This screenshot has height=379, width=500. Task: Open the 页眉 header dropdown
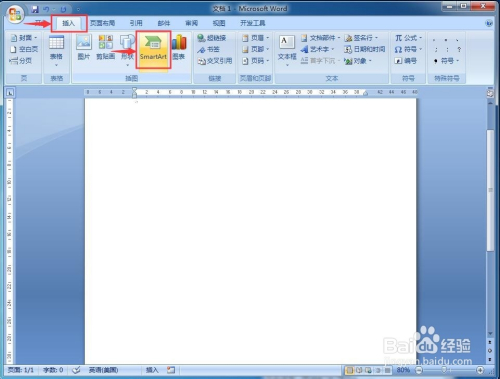pyautogui.click(x=255, y=38)
